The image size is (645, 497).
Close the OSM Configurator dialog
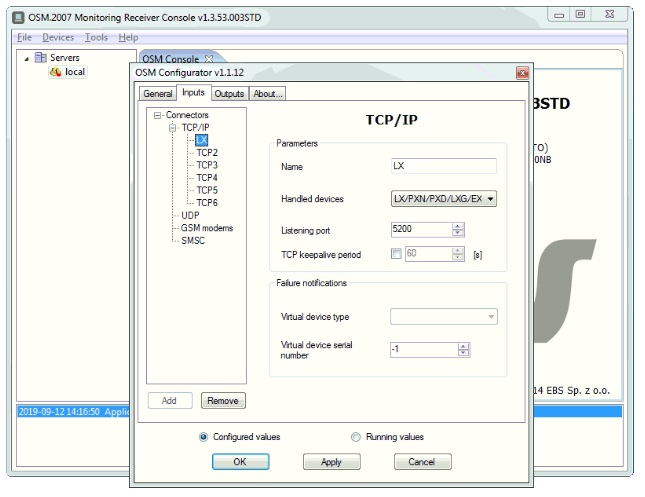tap(522, 73)
